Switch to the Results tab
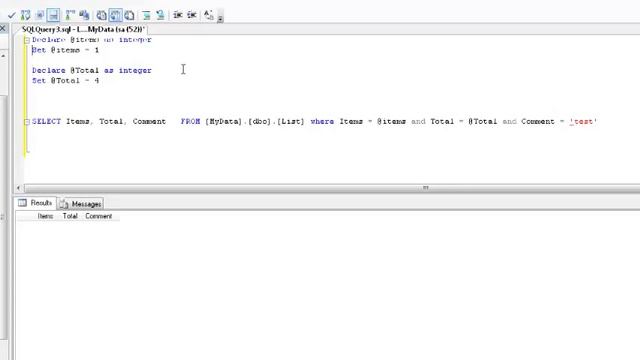This screenshot has width=640, height=360. point(35,203)
